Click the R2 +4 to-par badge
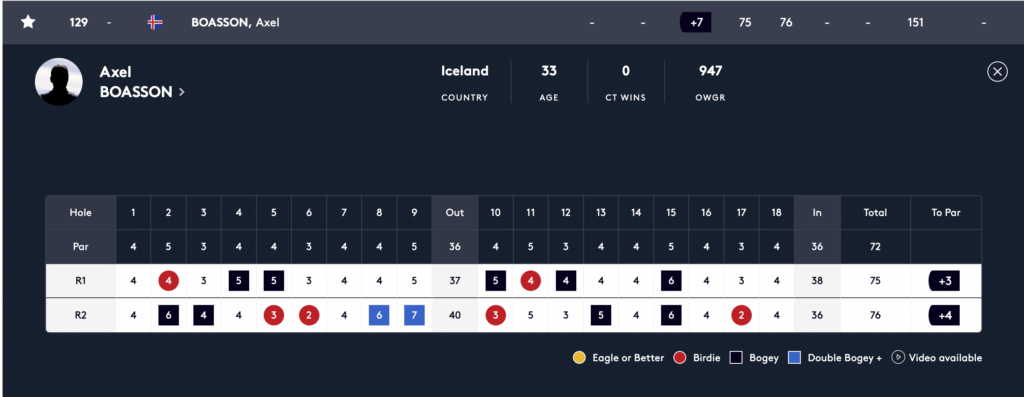The height and width of the screenshot is (397, 1024). 944,315
